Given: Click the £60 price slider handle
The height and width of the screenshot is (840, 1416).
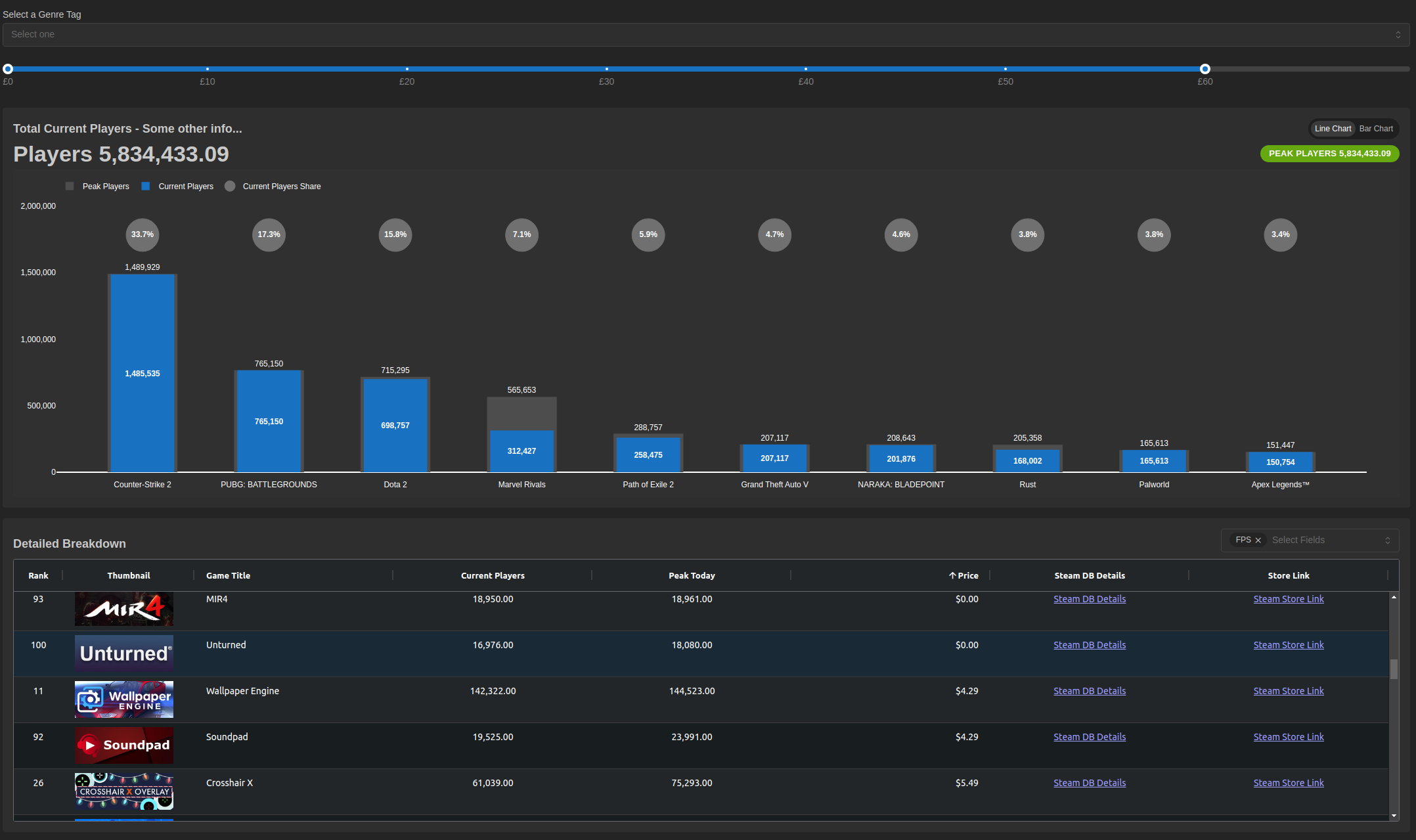Looking at the screenshot, I should [1205, 69].
